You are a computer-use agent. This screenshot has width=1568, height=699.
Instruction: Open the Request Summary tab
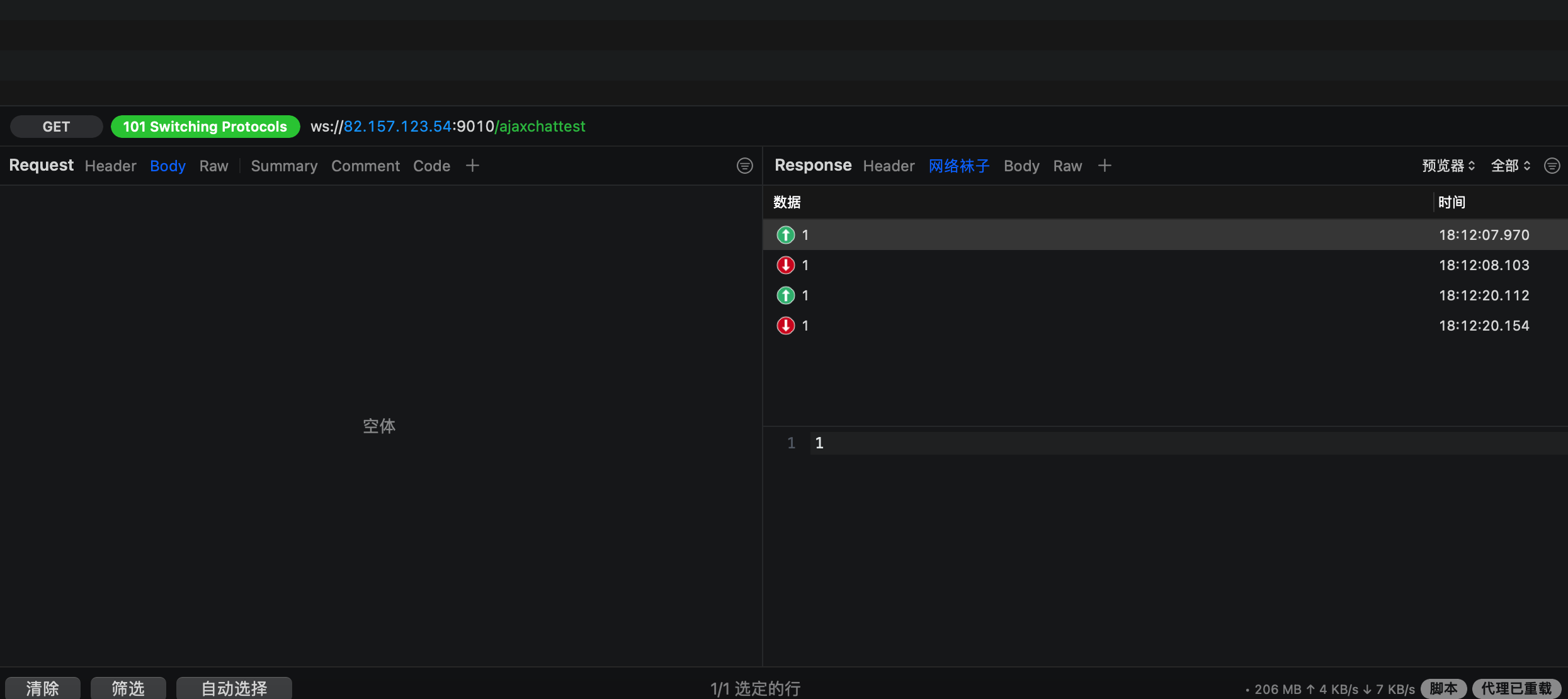(x=283, y=166)
